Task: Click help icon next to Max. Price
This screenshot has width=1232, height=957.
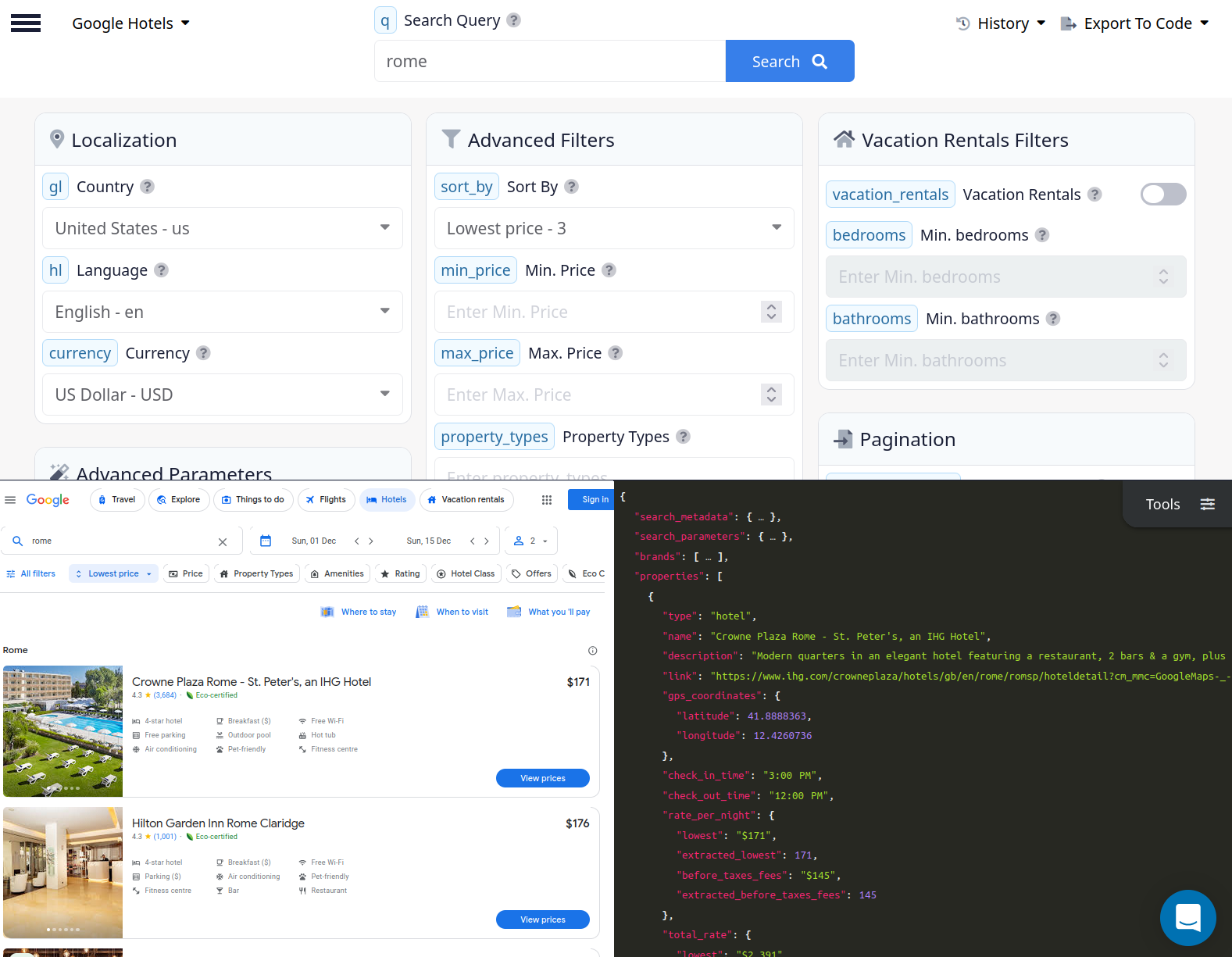Action: tap(615, 353)
